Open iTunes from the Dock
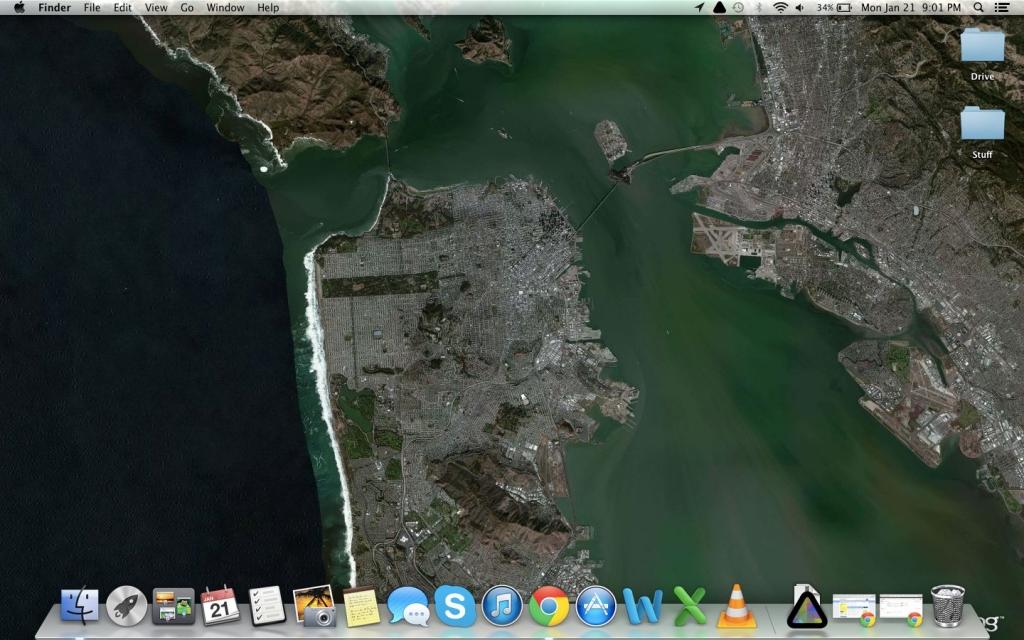The image size is (1024, 640). pyautogui.click(x=502, y=606)
